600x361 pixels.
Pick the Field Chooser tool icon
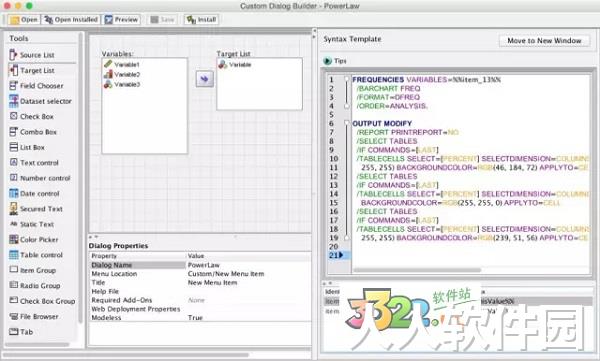coord(13,85)
